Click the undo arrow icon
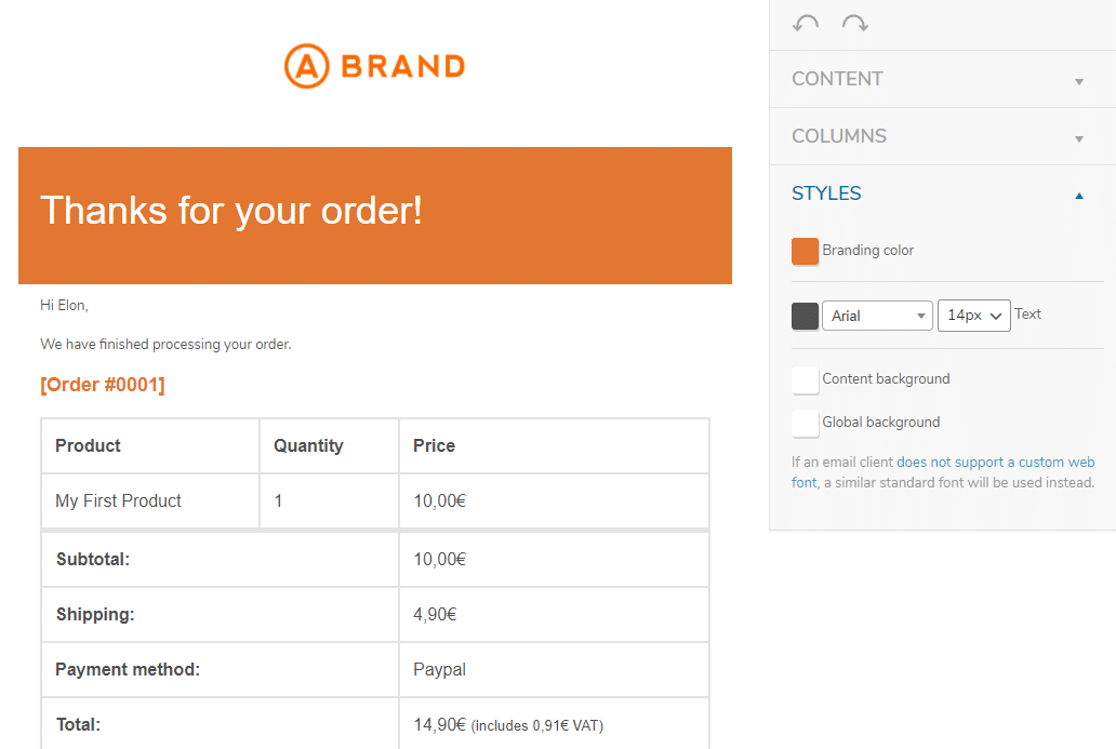The image size is (1116, 749). click(x=805, y=23)
